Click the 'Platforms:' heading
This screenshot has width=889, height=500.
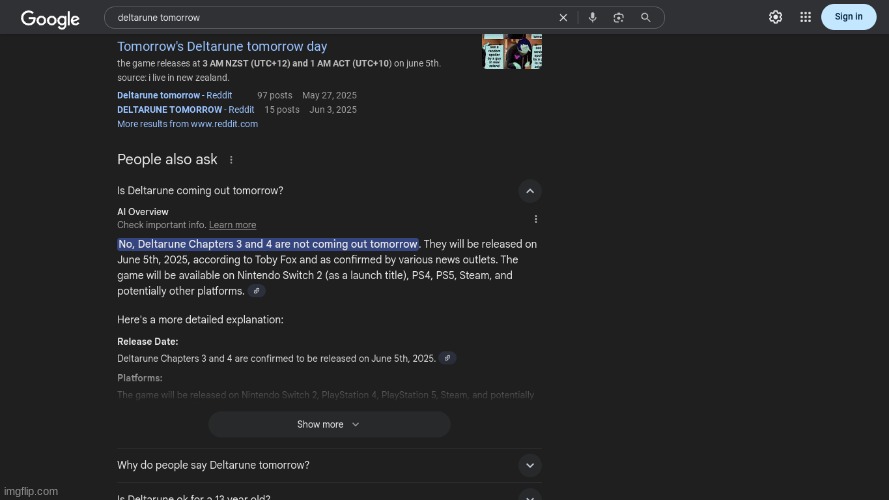139,378
